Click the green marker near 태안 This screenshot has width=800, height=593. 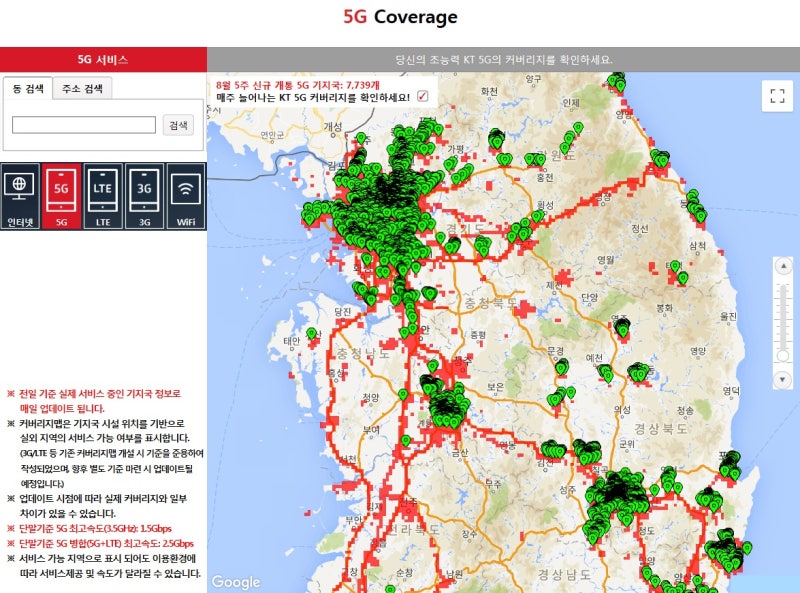(x=312, y=334)
